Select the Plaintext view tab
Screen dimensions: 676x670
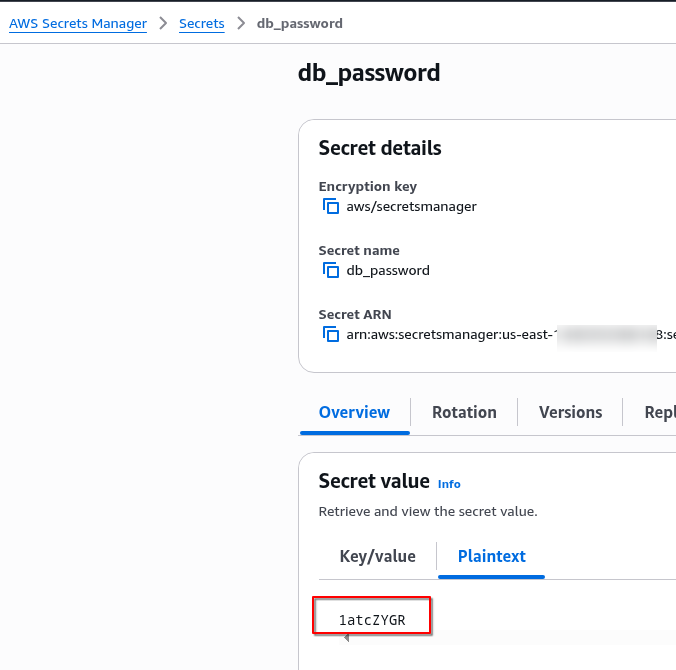click(x=491, y=556)
